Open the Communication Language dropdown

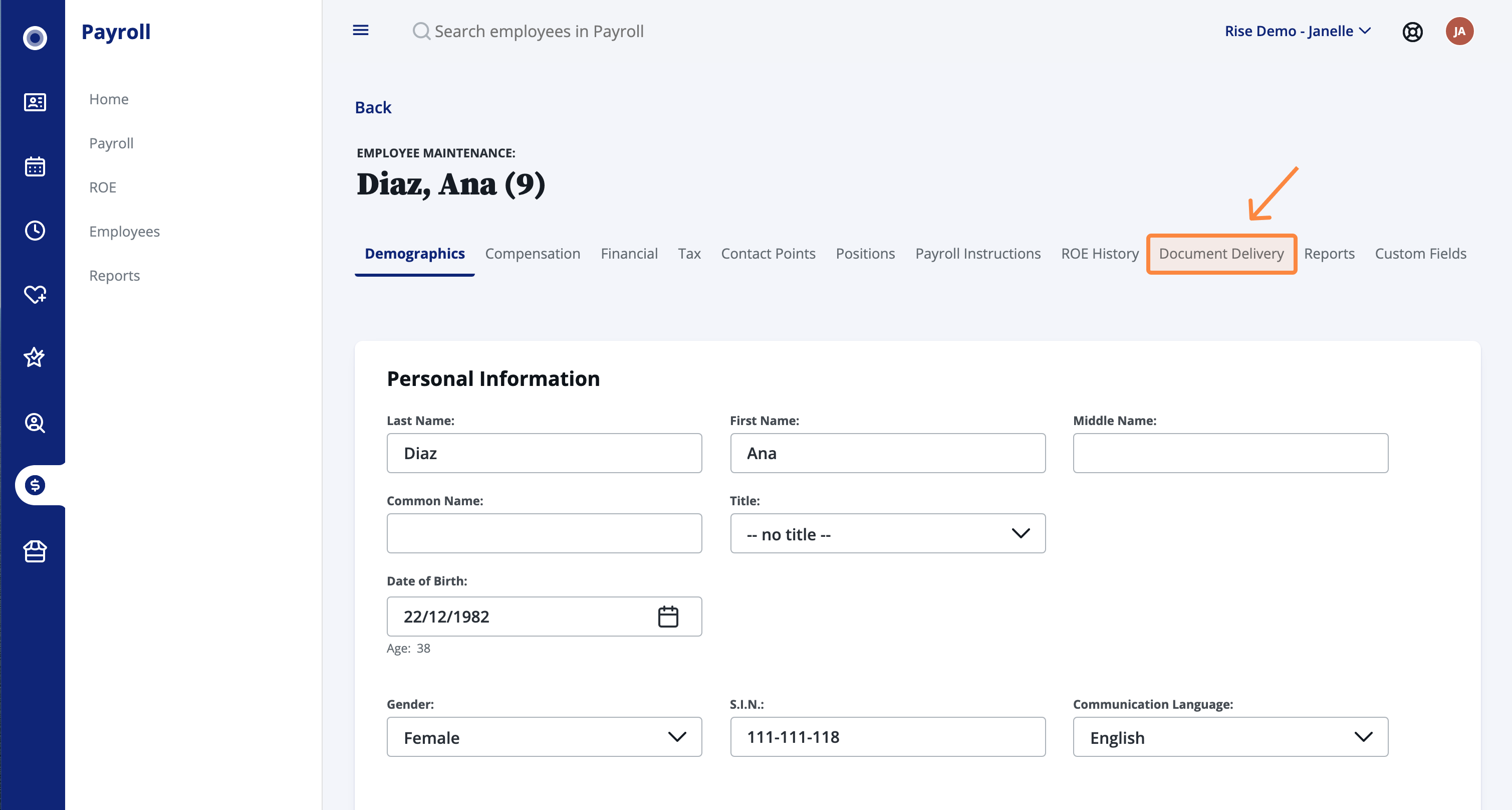1230,737
